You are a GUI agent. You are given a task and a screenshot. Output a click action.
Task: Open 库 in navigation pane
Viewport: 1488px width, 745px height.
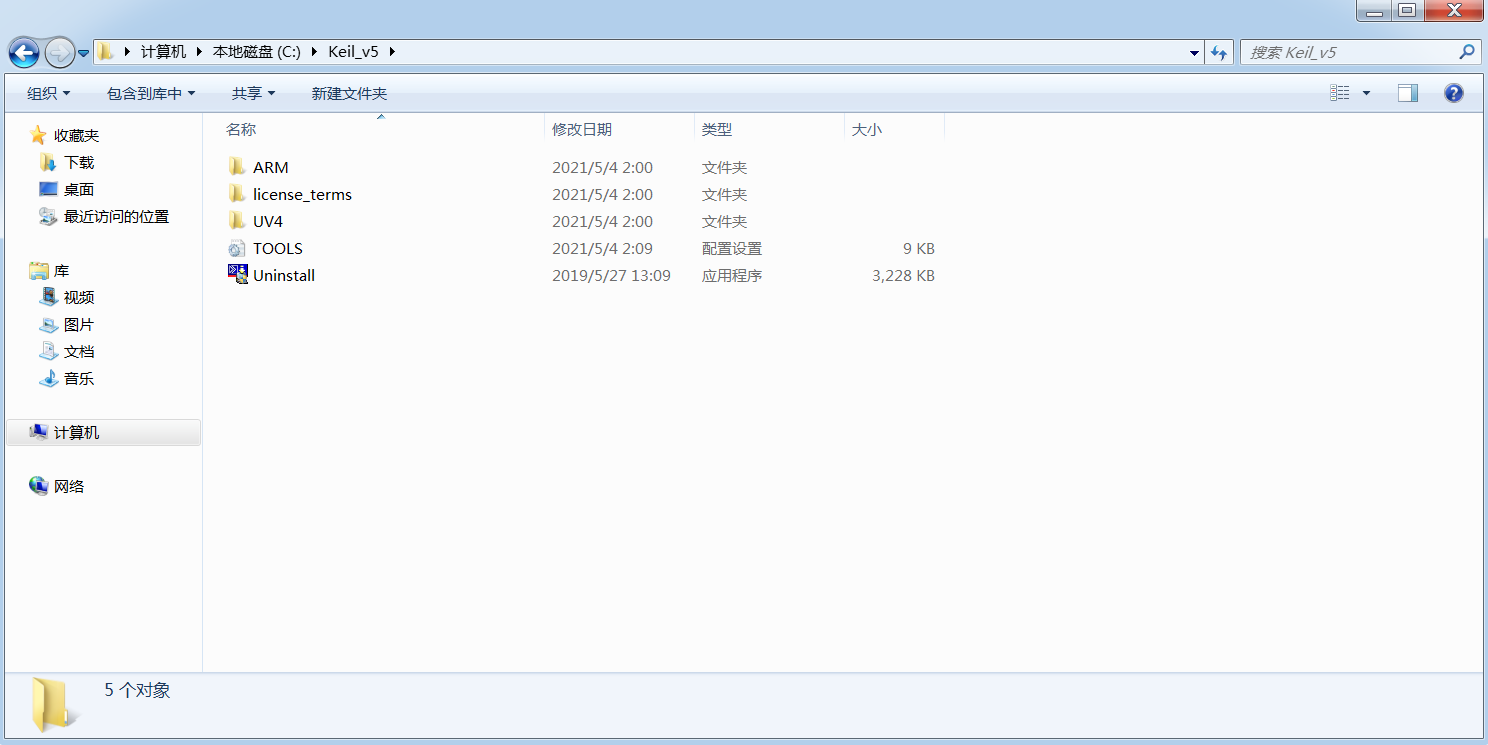[62, 271]
